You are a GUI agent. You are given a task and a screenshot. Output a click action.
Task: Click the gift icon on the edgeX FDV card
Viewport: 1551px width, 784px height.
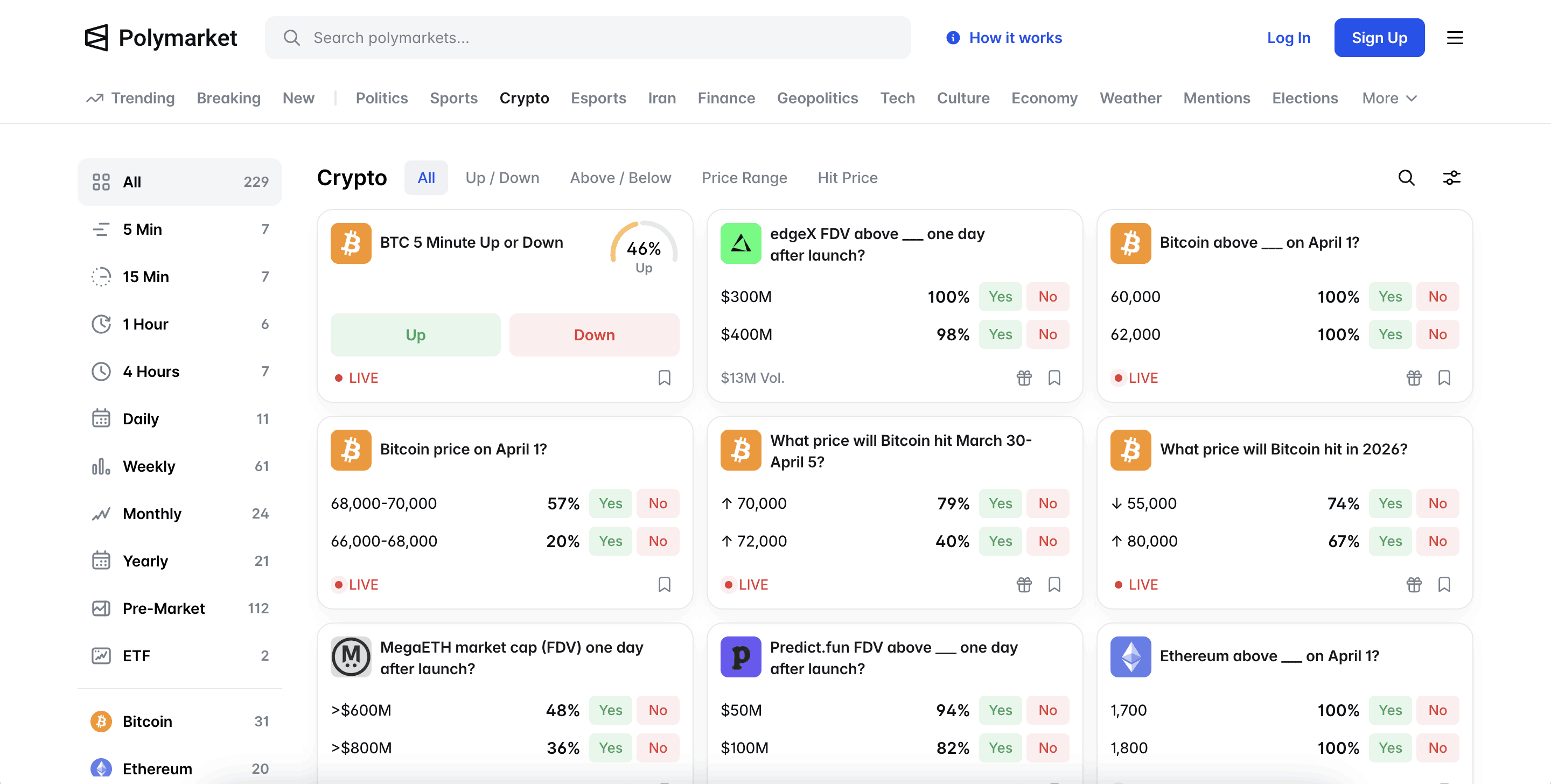pos(1024,377)
